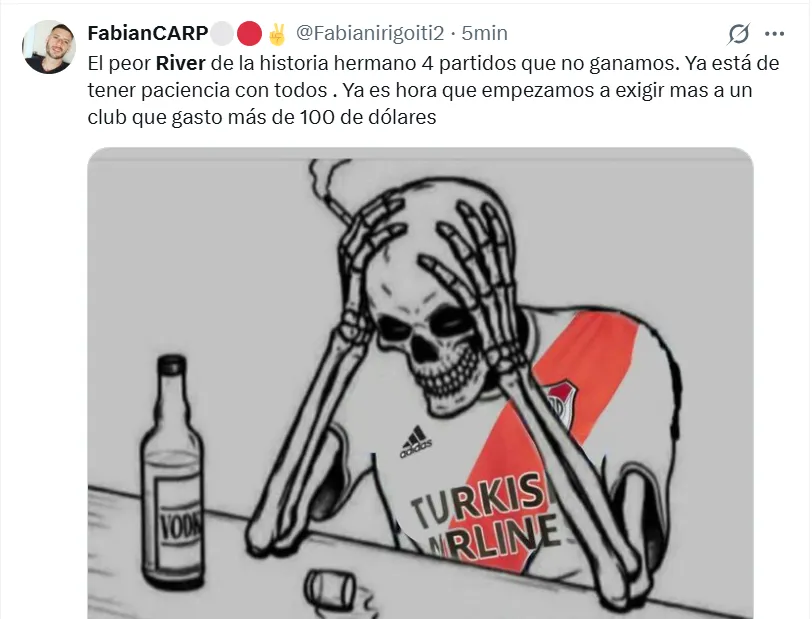Click the red circle emoji beside the name
Image resolution: width=812 pixels, height=619 pixels.
[249, 34]
